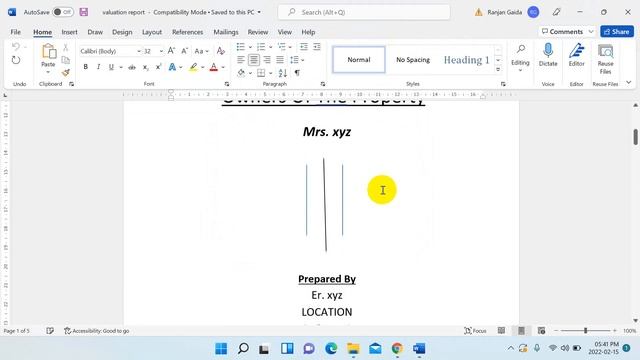This screenshot has width=640, height=360.
Task: Open Text Effects dropdown arrow
Action: [181, 67]
